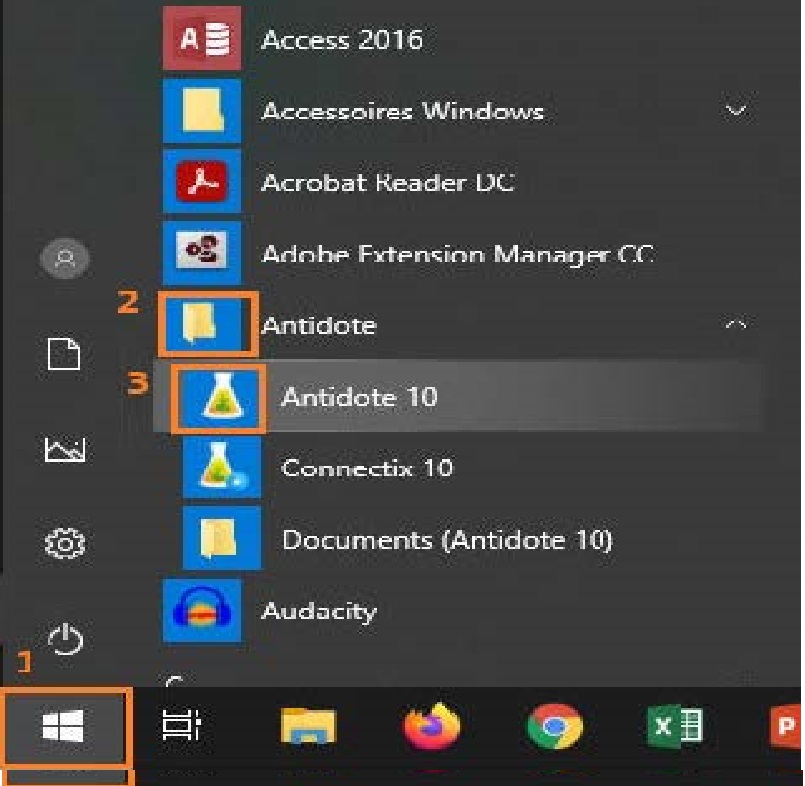
Task: Open File Explorer from the taskbar
Action: coord(308,727)
